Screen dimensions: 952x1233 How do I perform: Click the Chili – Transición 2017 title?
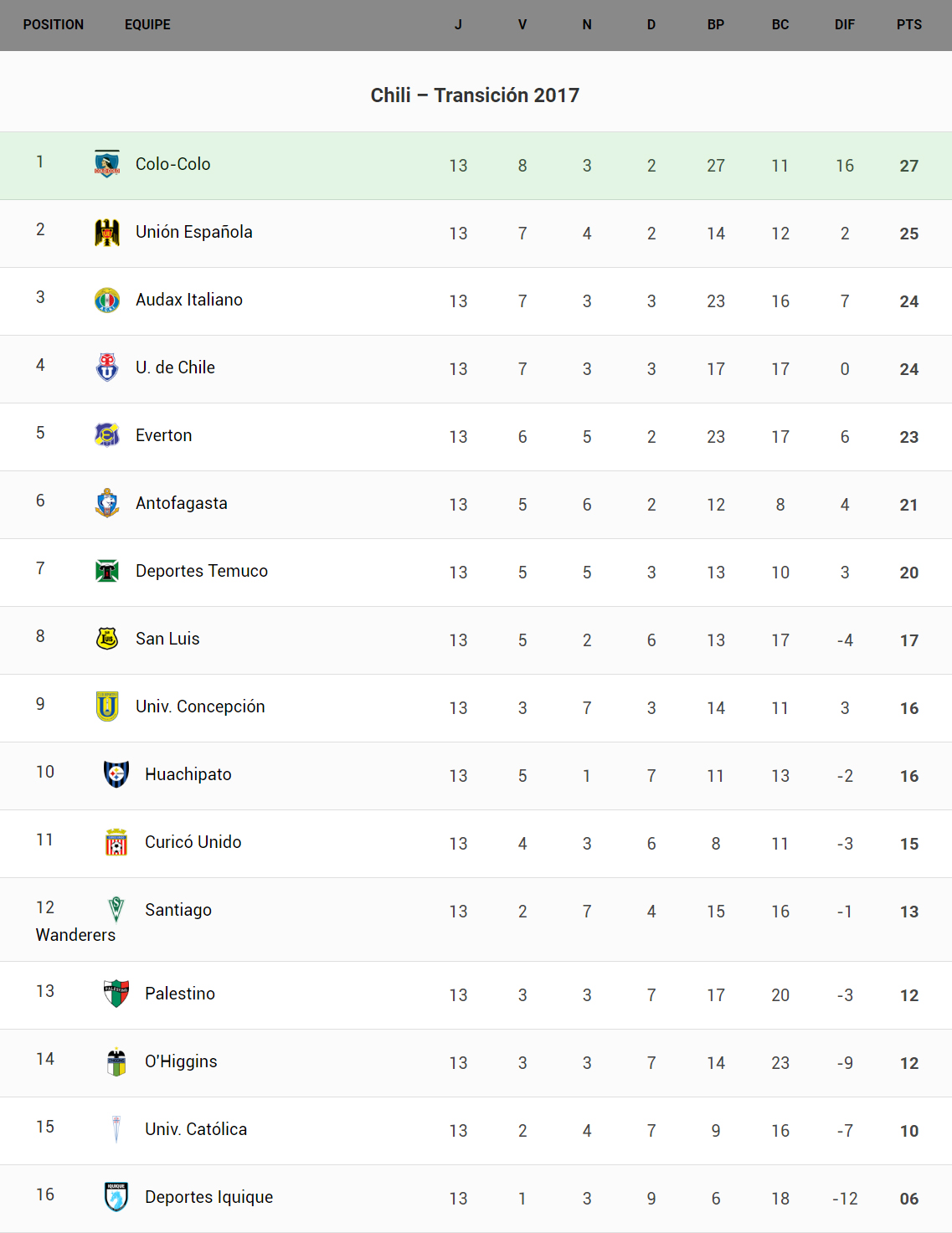tap(475, 95)
